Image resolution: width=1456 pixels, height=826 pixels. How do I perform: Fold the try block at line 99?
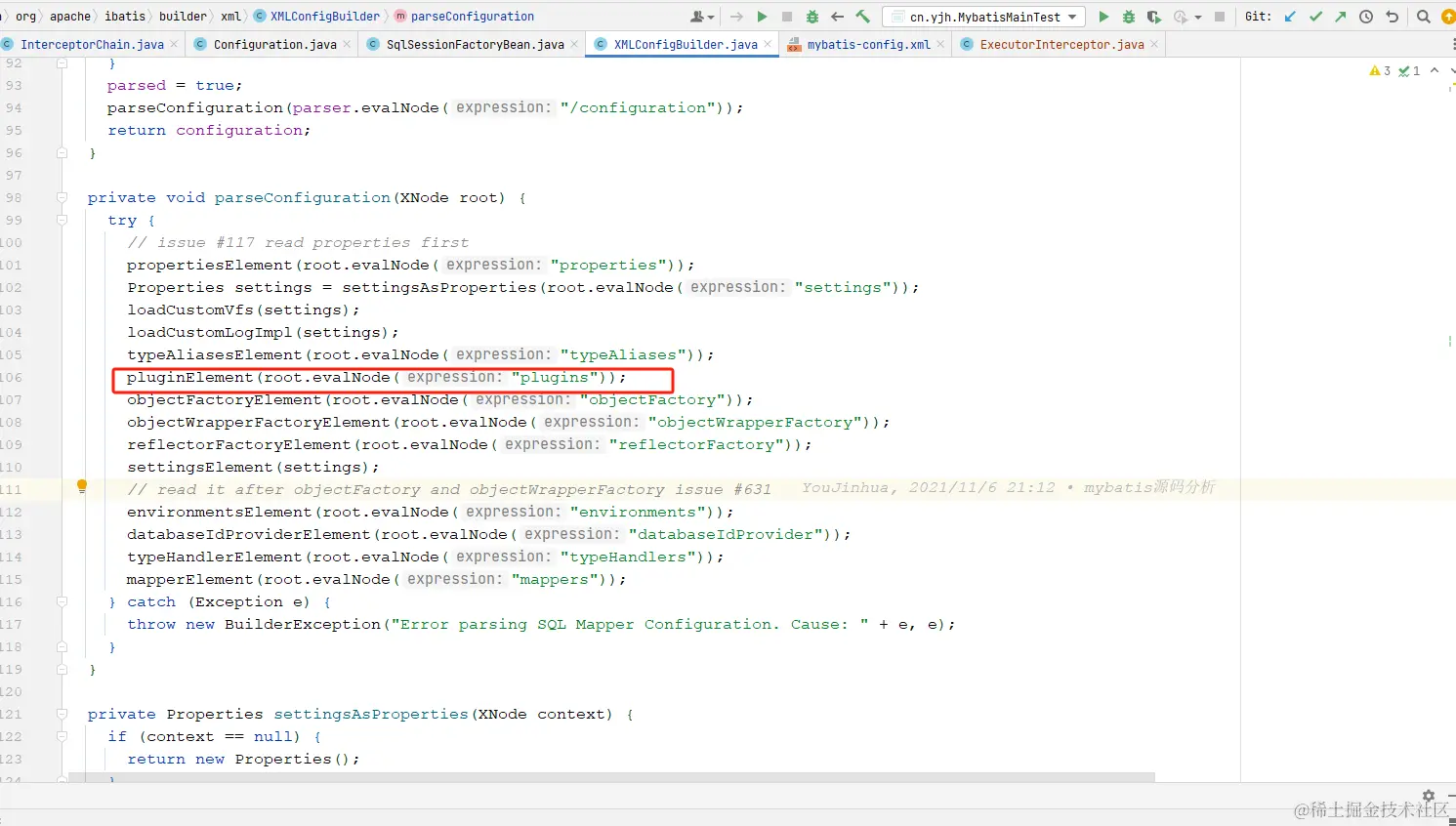click(62, 220)
